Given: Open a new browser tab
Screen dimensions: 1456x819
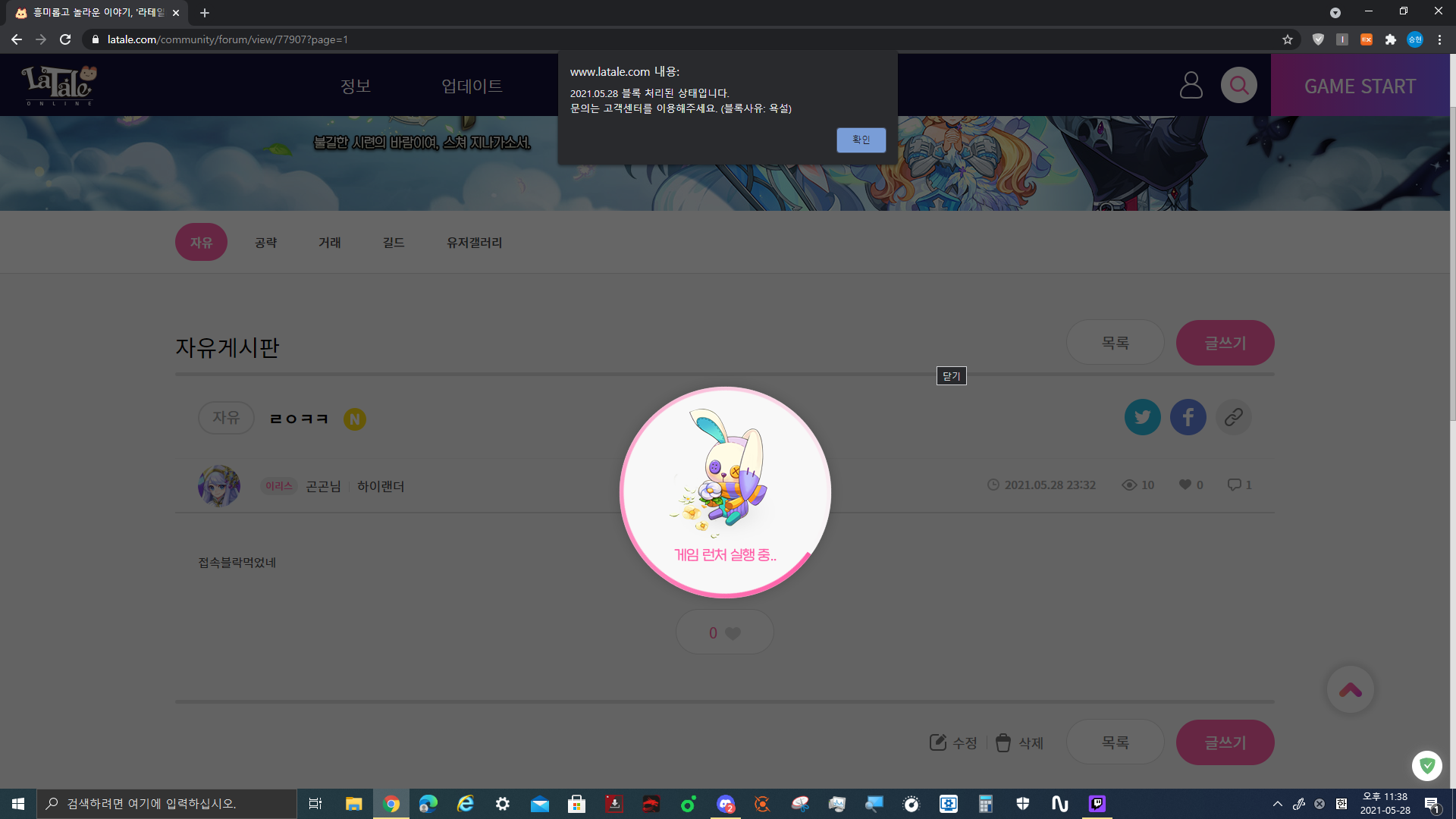Looking at the screenshot, I should 205,13.
